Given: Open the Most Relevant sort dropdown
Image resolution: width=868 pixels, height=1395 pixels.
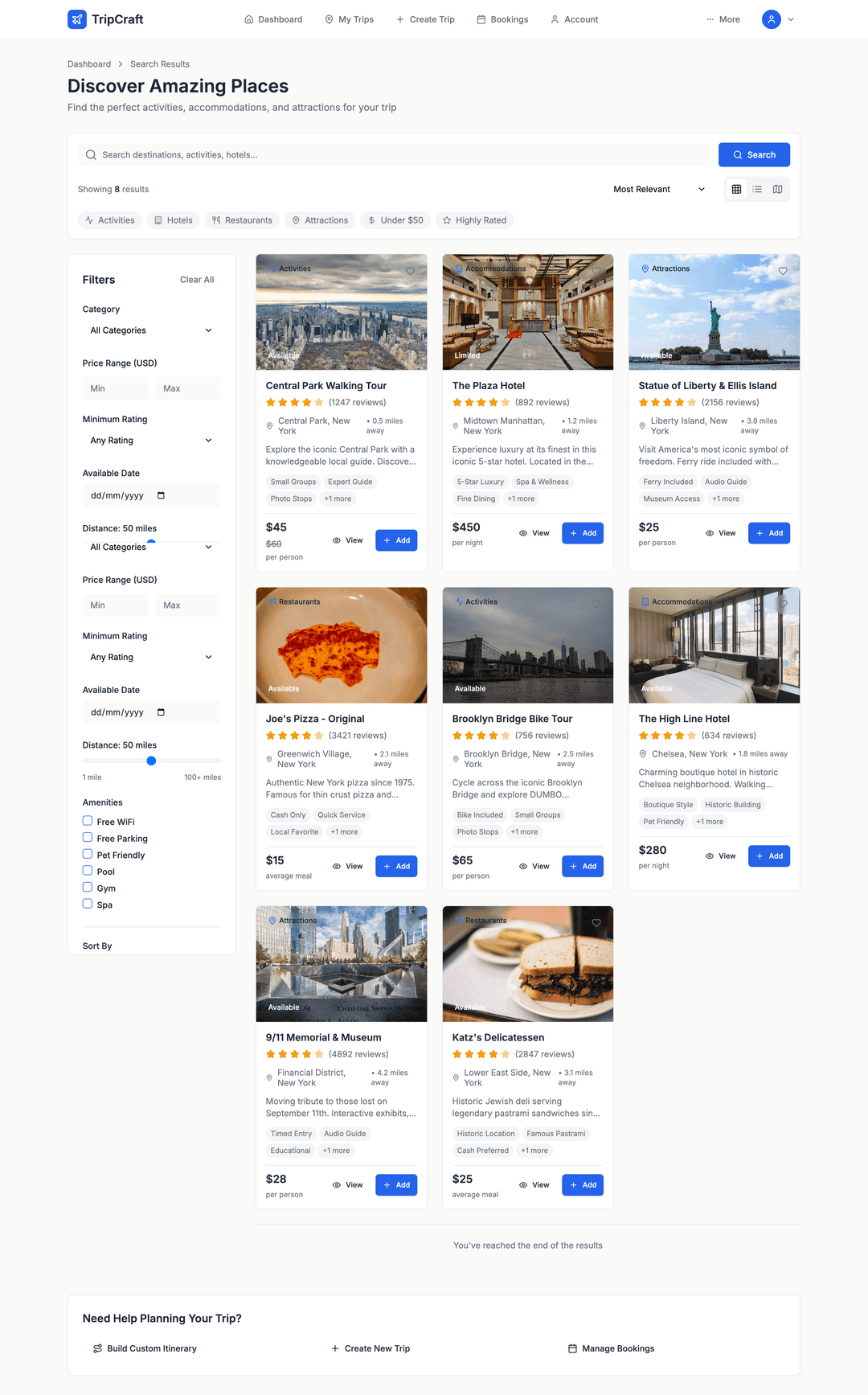Looking at the screenshot, I should [659, 190].
